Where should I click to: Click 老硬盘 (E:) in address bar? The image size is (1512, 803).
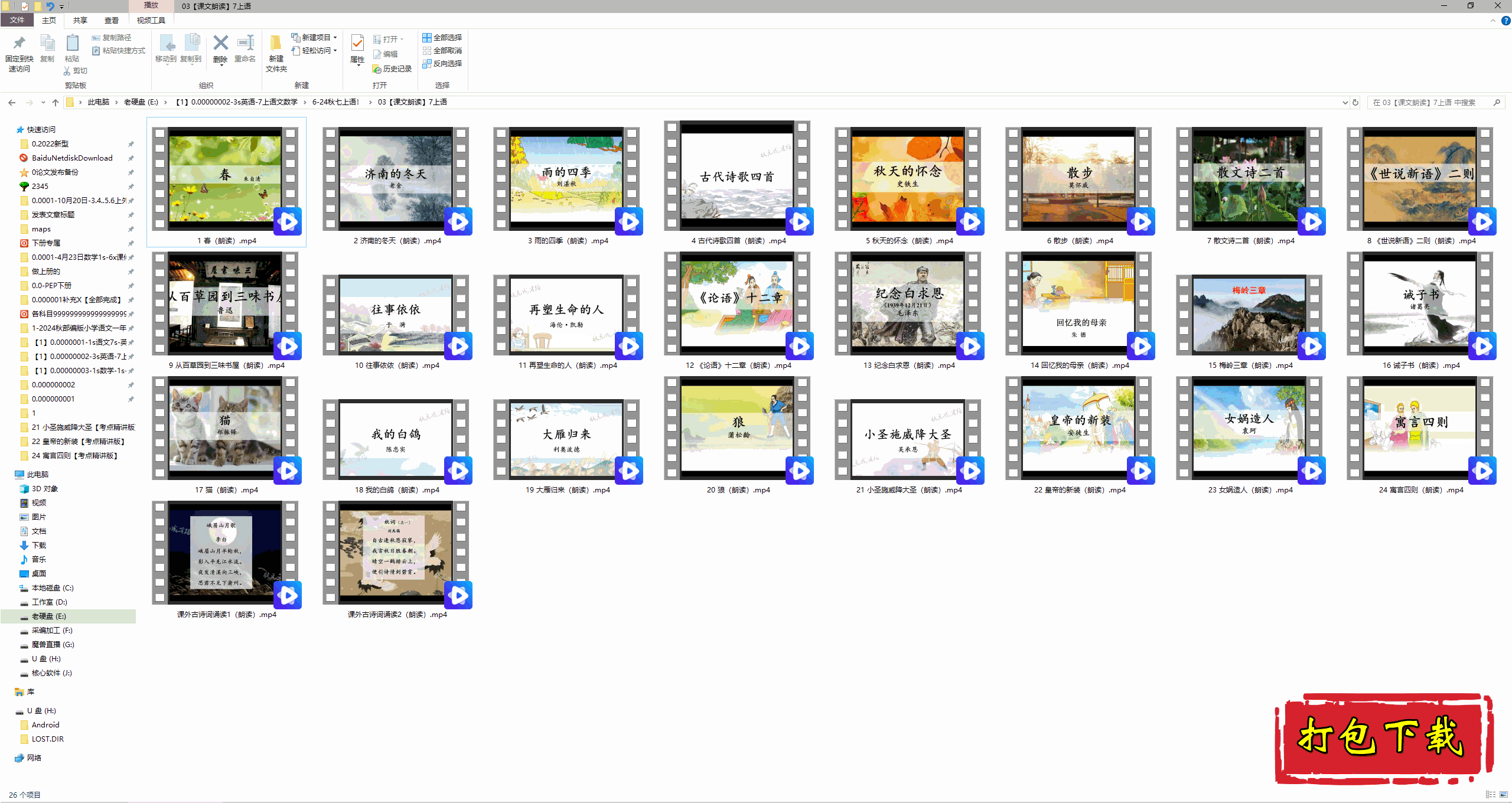(x=141, y=102)
